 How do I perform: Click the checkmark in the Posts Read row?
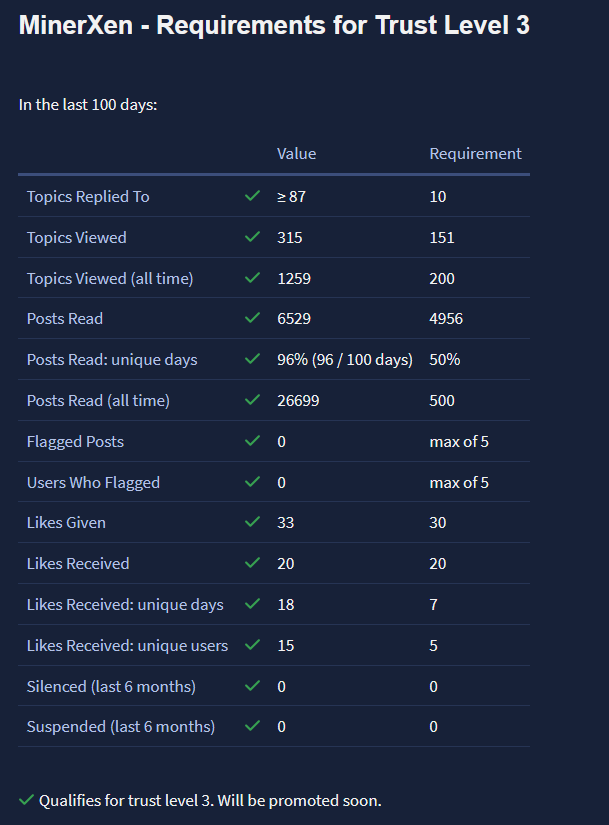[253, 319]
